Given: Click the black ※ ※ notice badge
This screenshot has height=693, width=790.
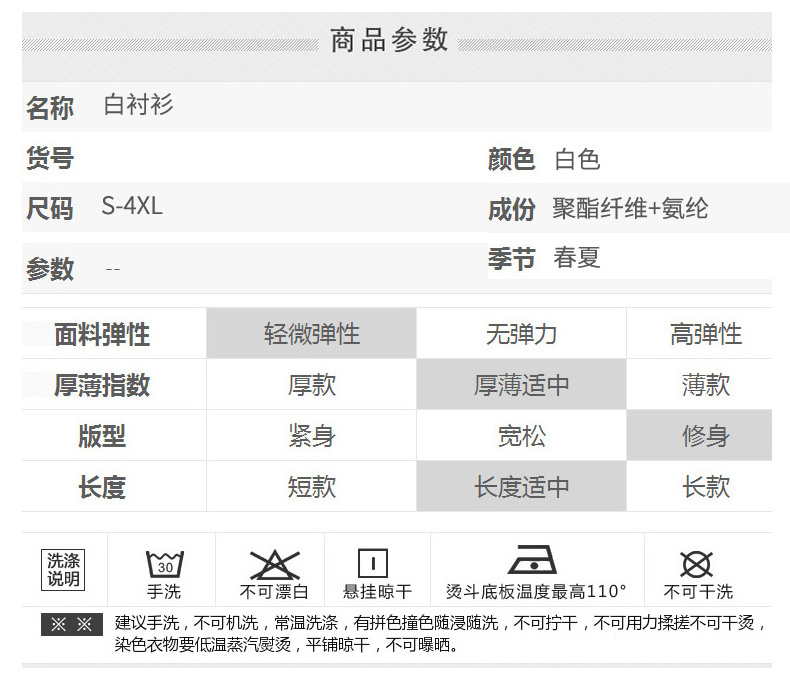Looking at the screenshot, I should [72, 624].
